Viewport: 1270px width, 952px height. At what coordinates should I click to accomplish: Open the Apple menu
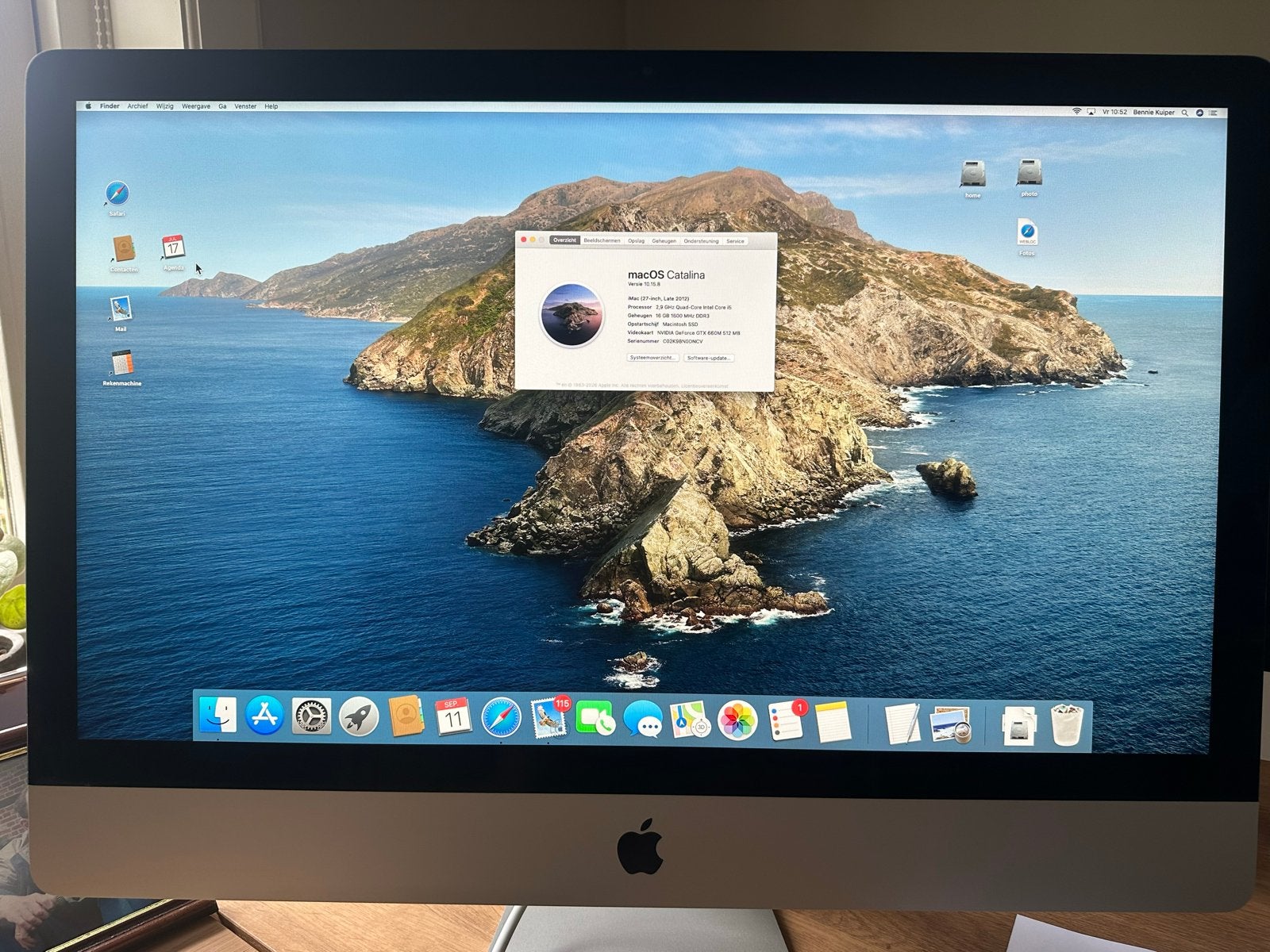click(x=89, y=106)
